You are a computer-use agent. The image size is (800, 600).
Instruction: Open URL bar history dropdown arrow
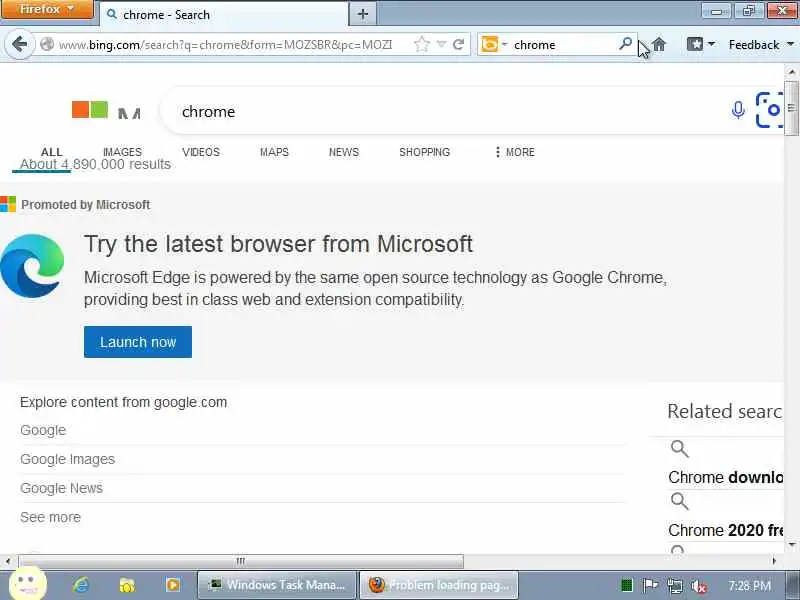pyautogui.click(x=441, y=44)
